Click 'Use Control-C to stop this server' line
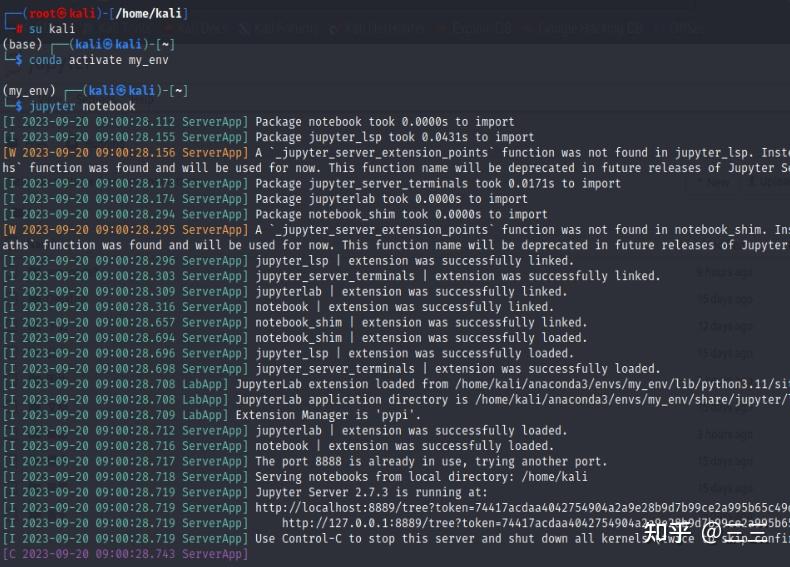 click(396, 539)
